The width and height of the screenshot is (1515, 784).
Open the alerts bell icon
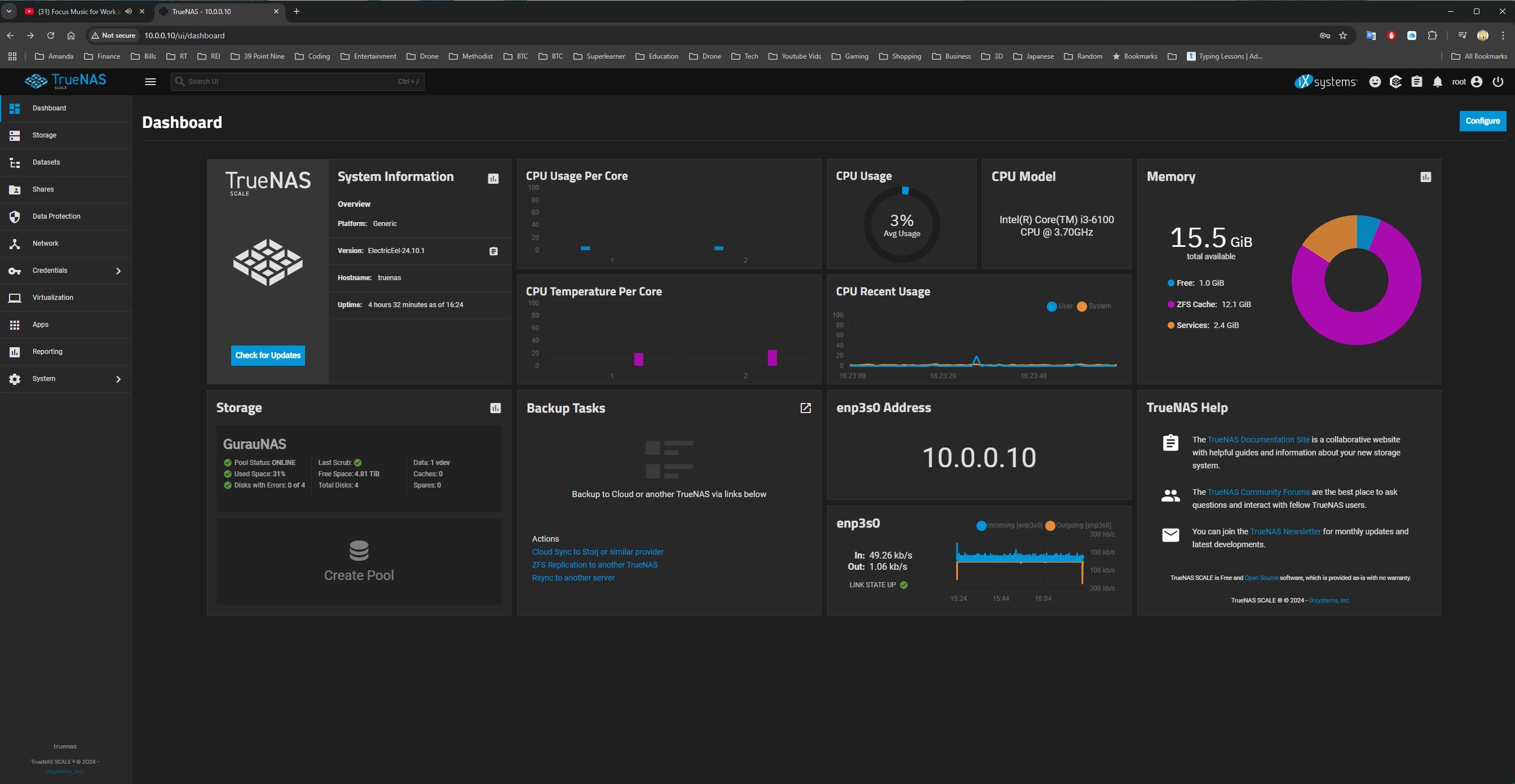(x=1437, y=82)
